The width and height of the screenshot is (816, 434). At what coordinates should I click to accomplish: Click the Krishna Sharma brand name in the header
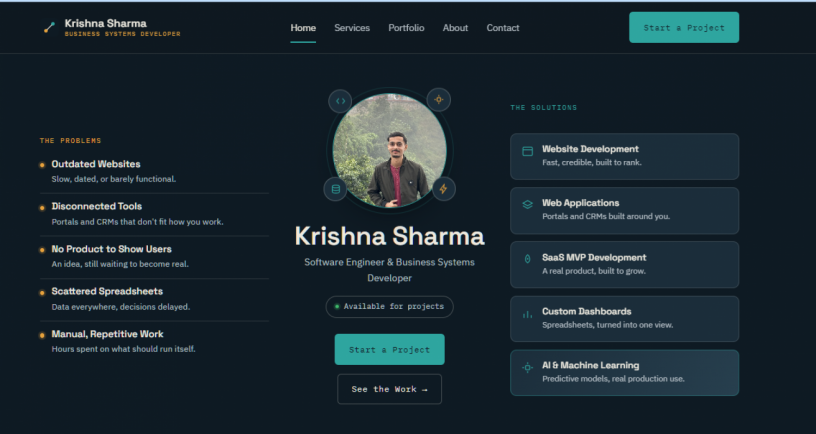pyautogui.click(x=106, y=23)
